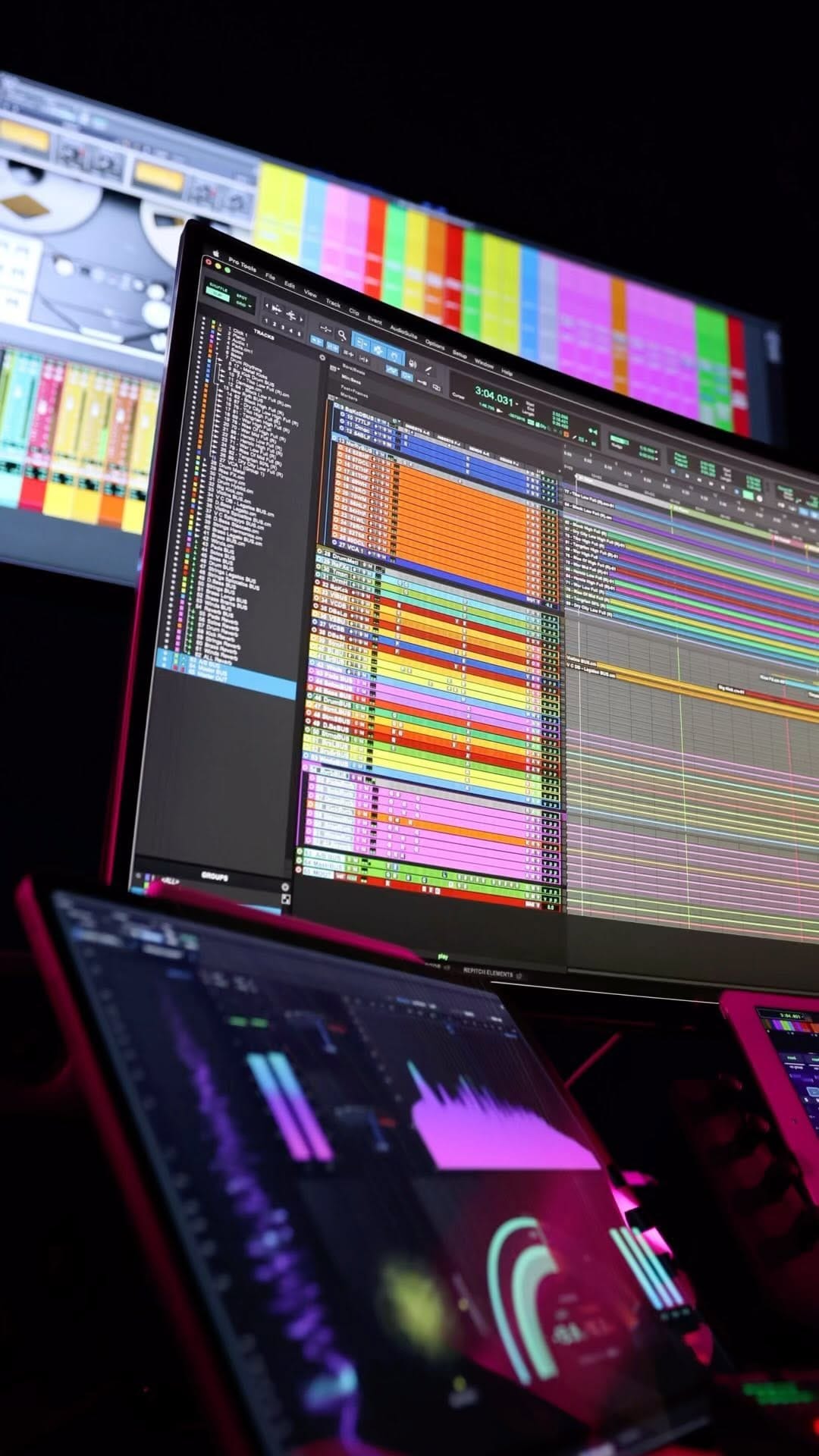Select the Scrubber speaker tool
Screen dimensions: 819x1456
(413, 364)
